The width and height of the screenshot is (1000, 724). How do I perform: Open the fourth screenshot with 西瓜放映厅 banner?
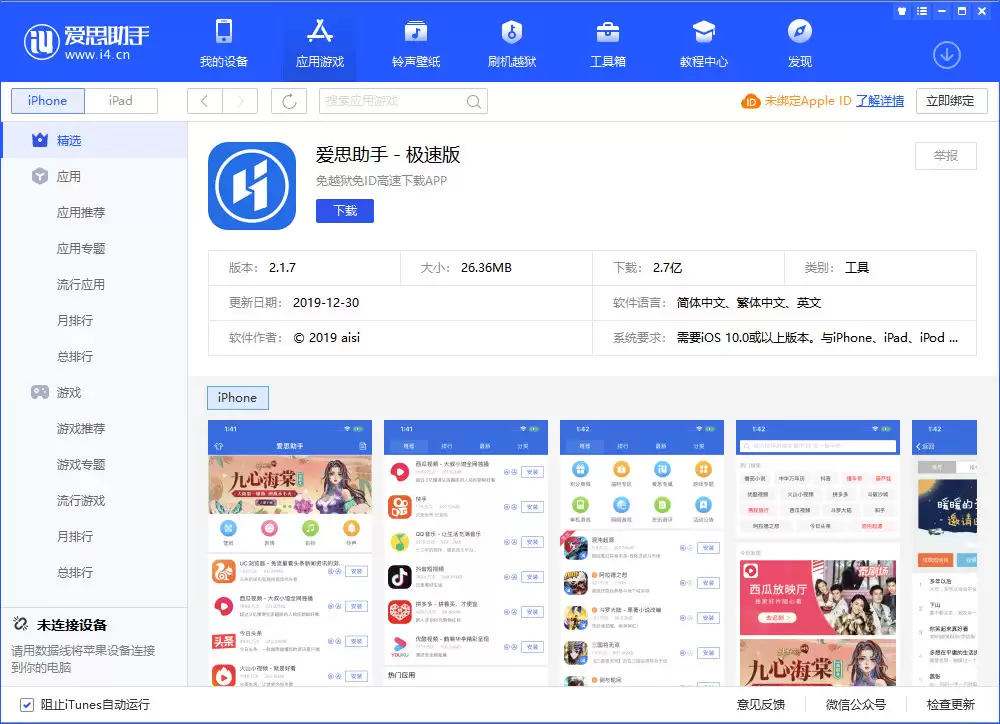coord(818,552)
